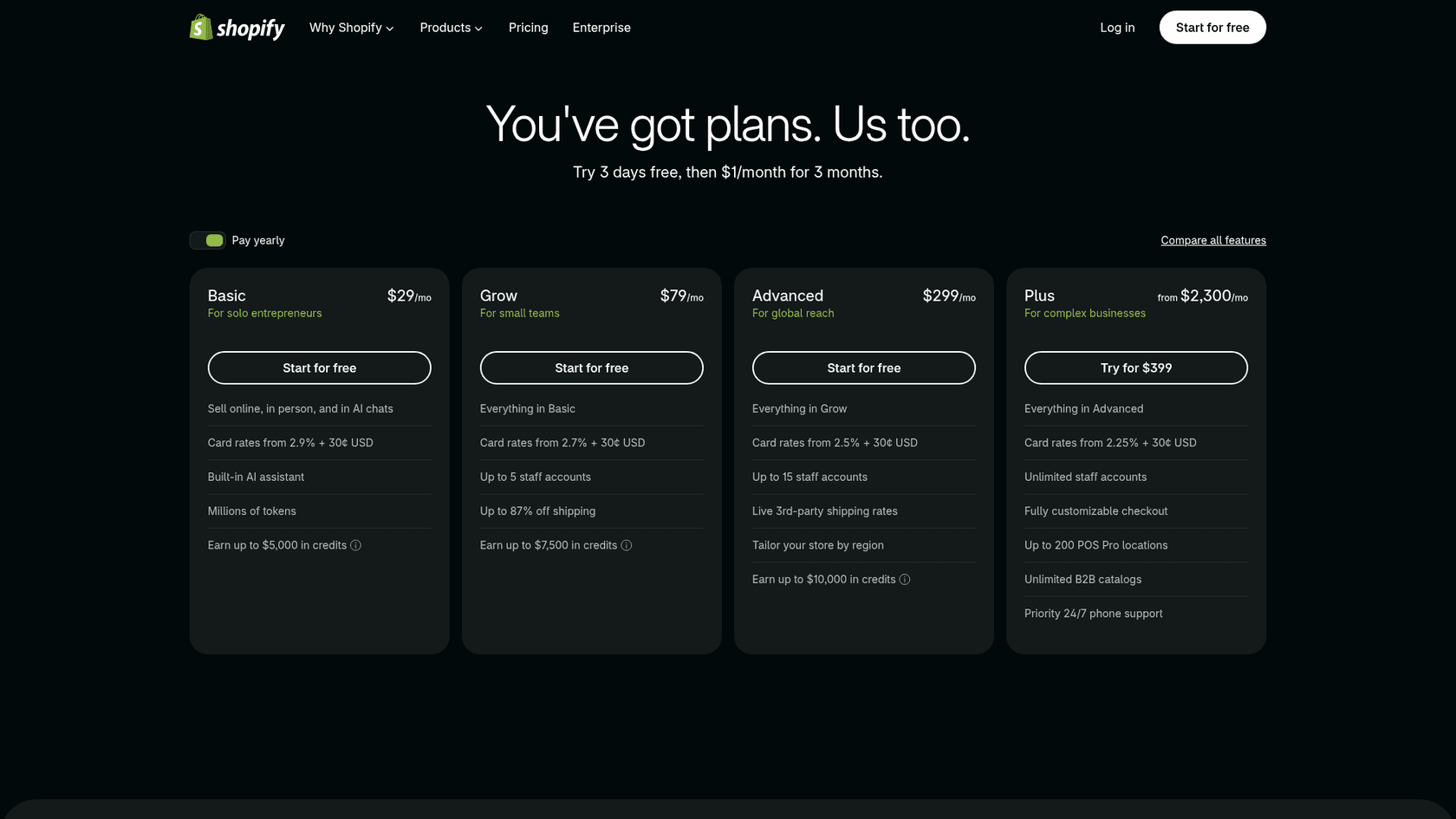The image size is (1456, 819).
Task: Click the Basic plan title
Action: coord(227,296)
